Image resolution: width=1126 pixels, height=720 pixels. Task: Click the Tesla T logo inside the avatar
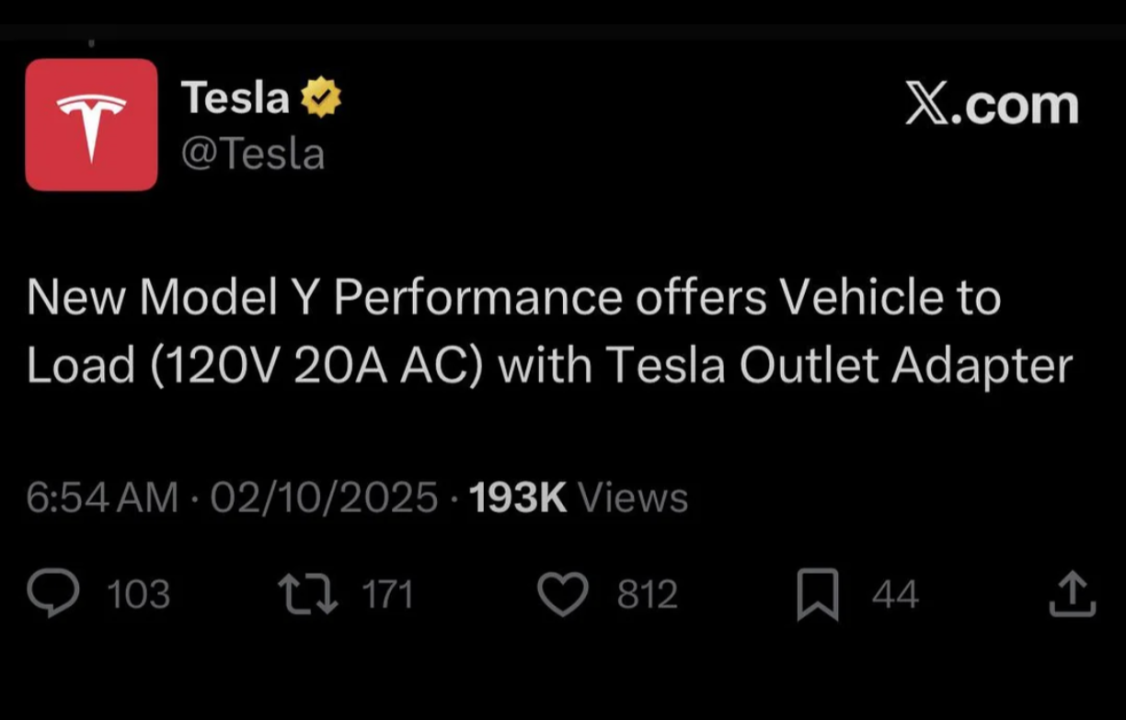click(x=91, y=123)
